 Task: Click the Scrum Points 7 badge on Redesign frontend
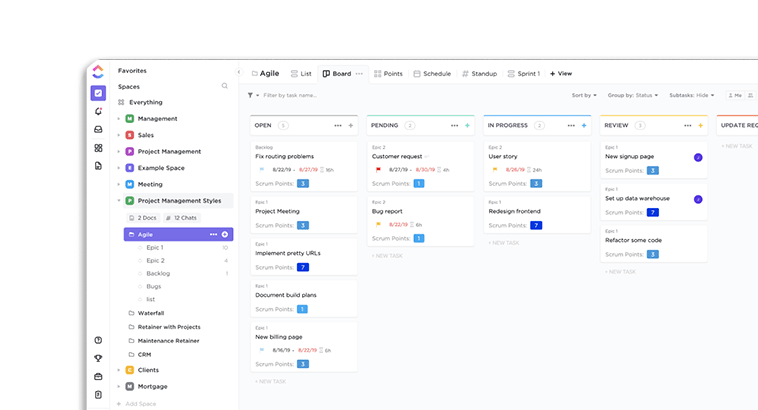536,225
